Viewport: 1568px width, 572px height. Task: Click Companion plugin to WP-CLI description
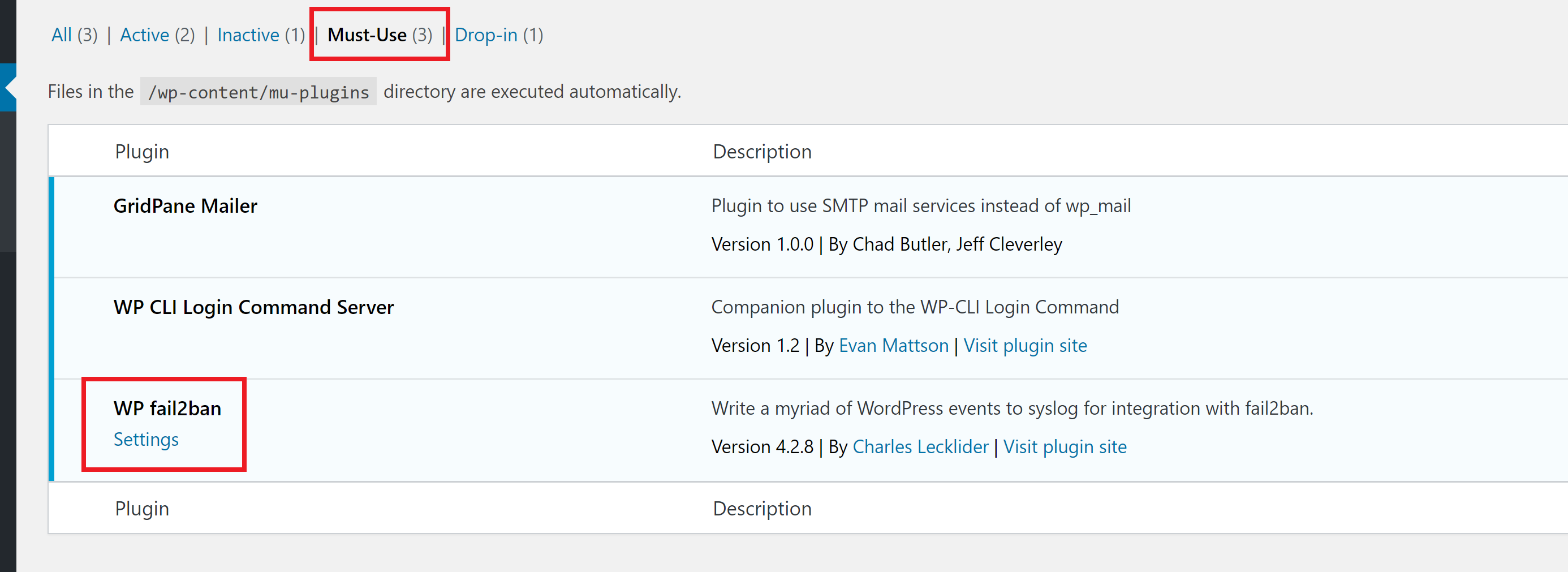pos(915,307)
